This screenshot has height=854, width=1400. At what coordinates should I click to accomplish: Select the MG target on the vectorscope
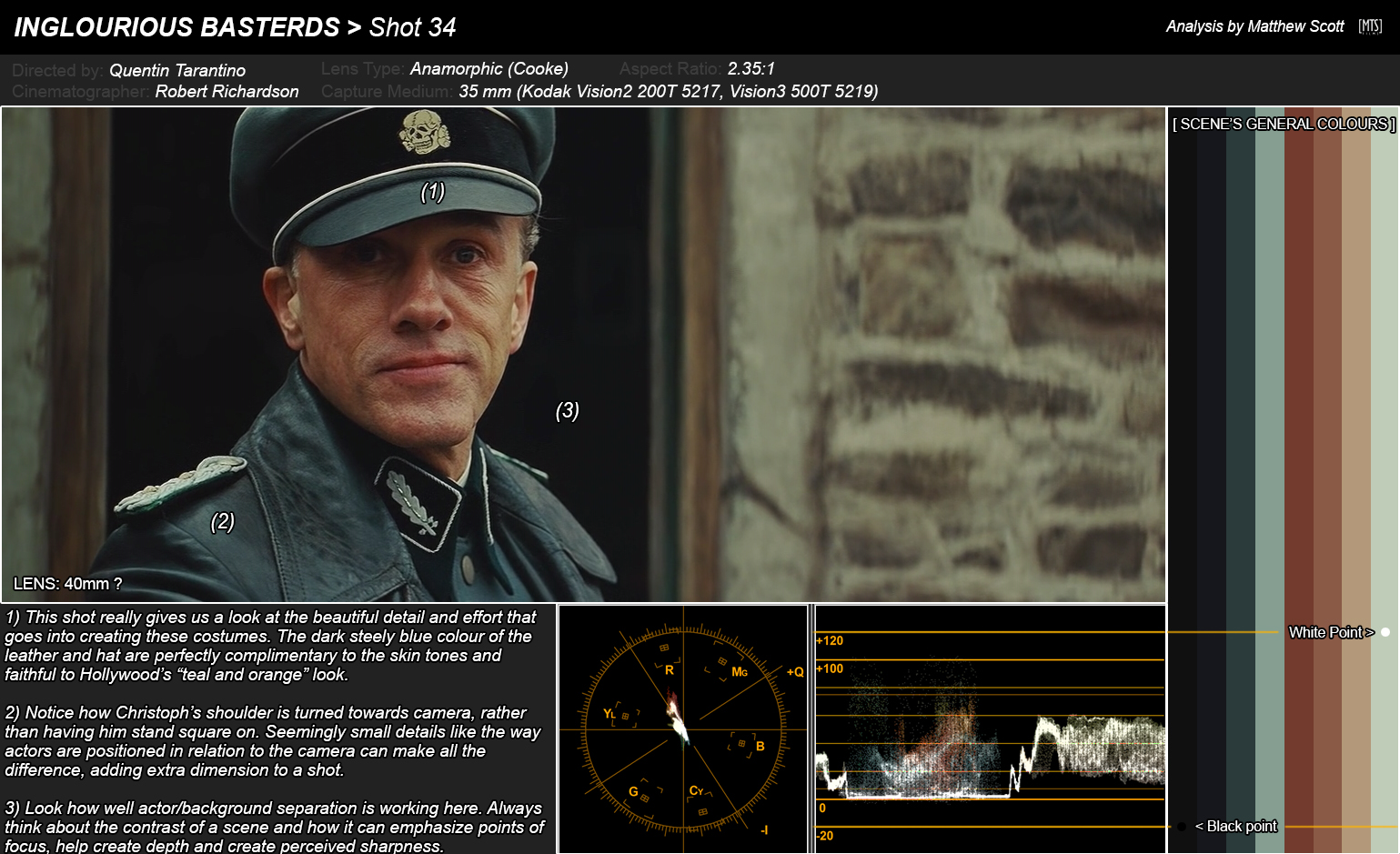click(740, 672)
